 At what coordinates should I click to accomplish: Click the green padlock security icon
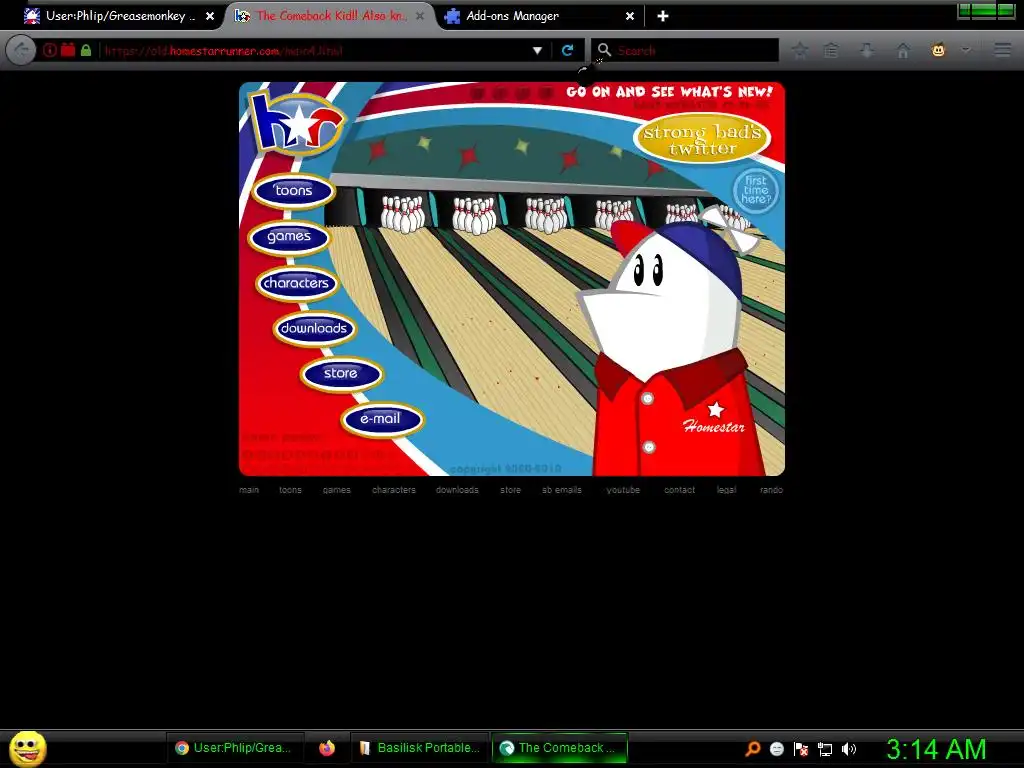click(86, 50)
